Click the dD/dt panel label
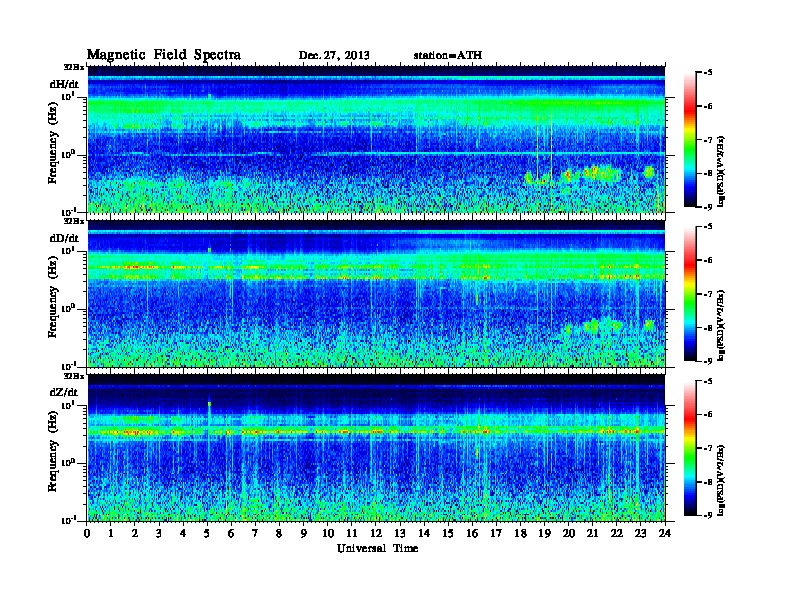Viewport: 792px width, 612px height. click(x=64, y=238)
